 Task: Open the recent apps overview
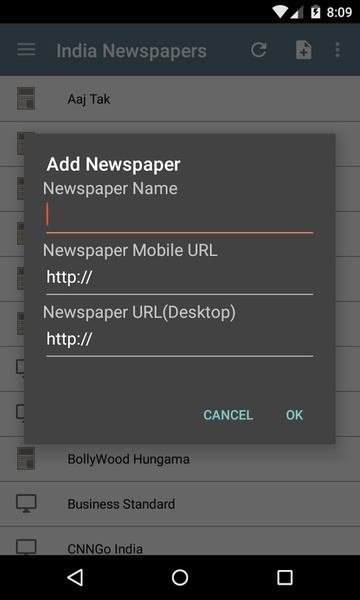point(285,577)
